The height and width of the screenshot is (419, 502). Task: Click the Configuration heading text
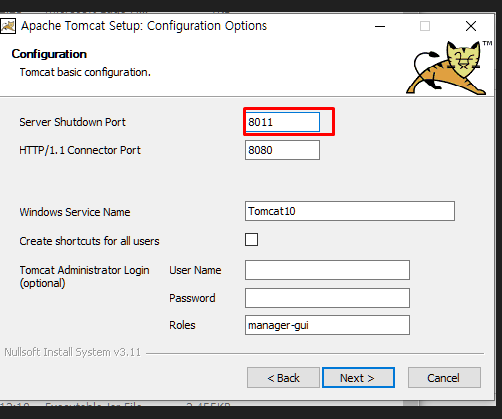49,54
